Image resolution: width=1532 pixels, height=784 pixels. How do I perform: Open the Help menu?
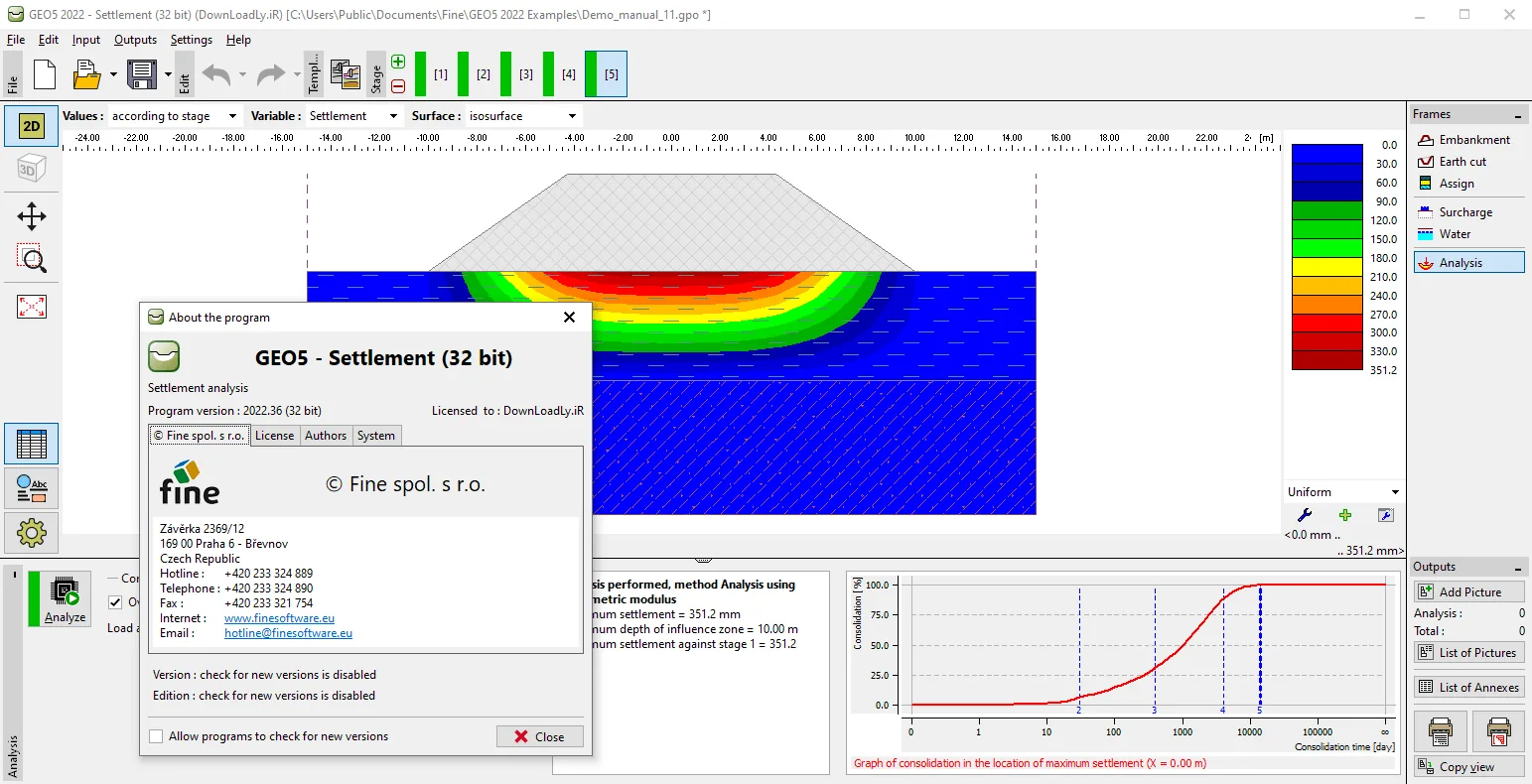(239, 40)
